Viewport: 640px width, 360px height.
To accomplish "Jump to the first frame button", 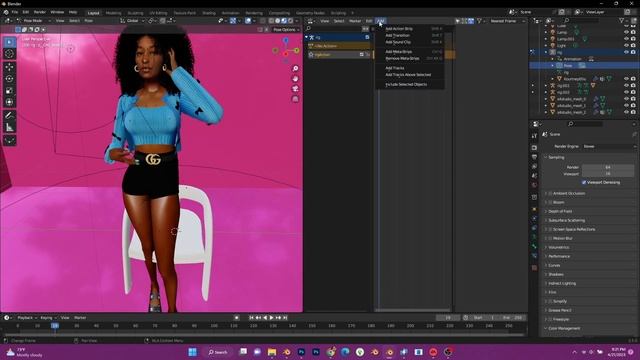I will 251,318.
